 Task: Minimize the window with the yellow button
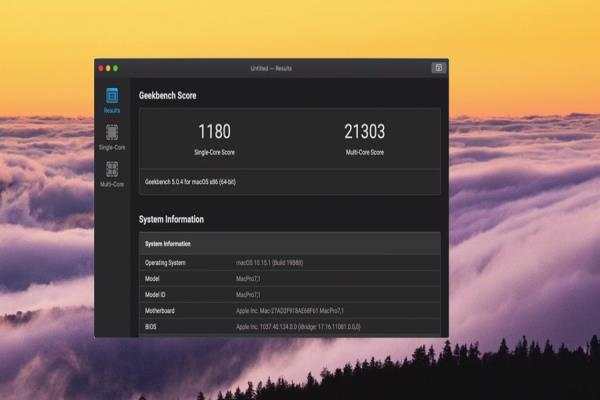coord(108,68)
